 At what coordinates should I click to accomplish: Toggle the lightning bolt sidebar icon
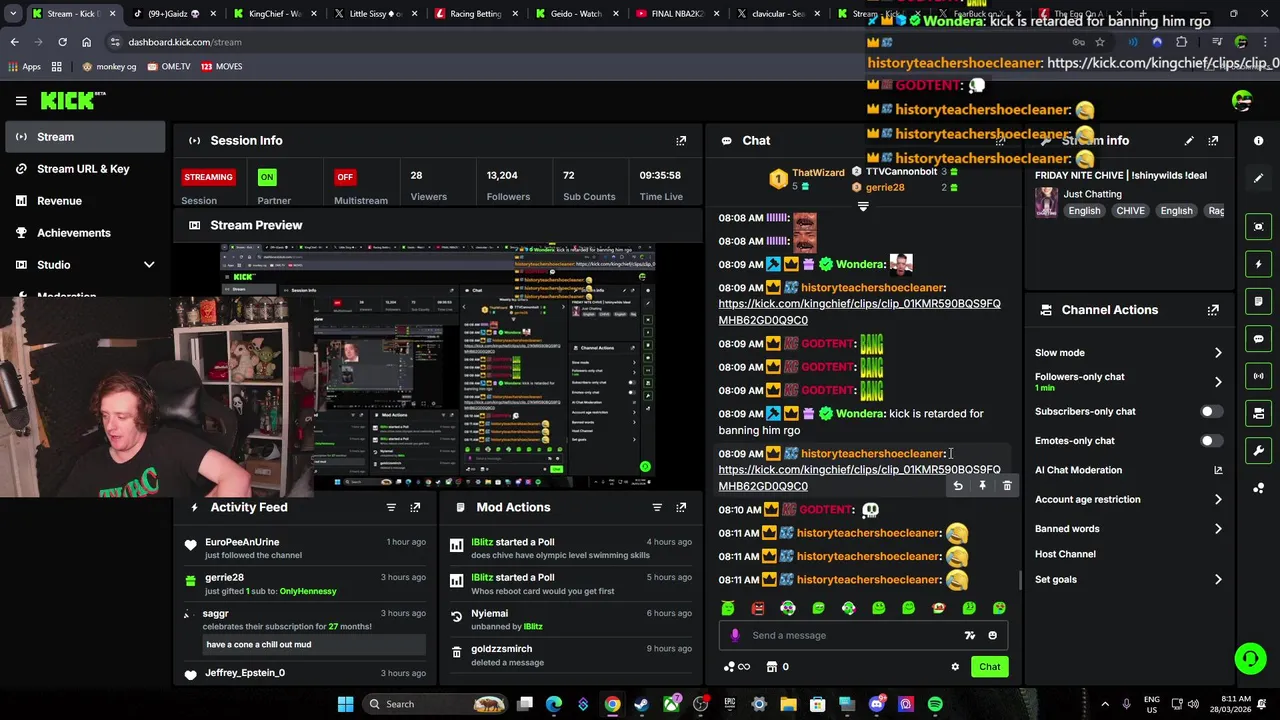pos(1258,264)
